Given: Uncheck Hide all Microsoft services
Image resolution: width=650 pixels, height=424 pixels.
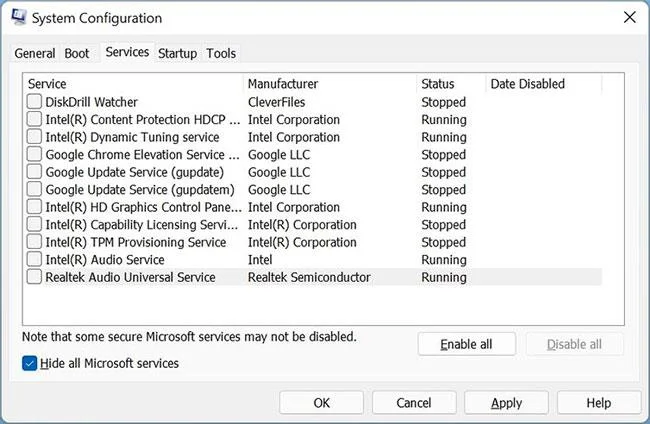Looking at the screenshot, I should pos(29,363).
